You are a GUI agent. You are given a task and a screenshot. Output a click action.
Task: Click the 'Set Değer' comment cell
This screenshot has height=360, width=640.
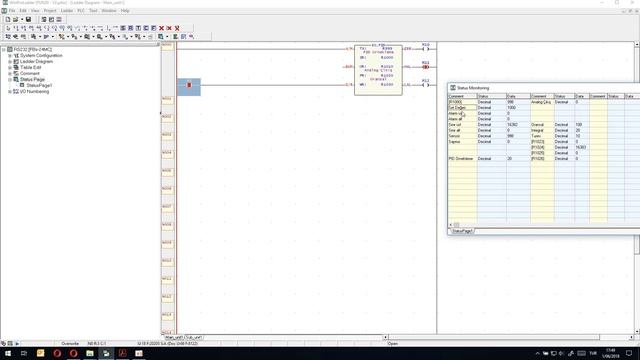pos(462,108)
